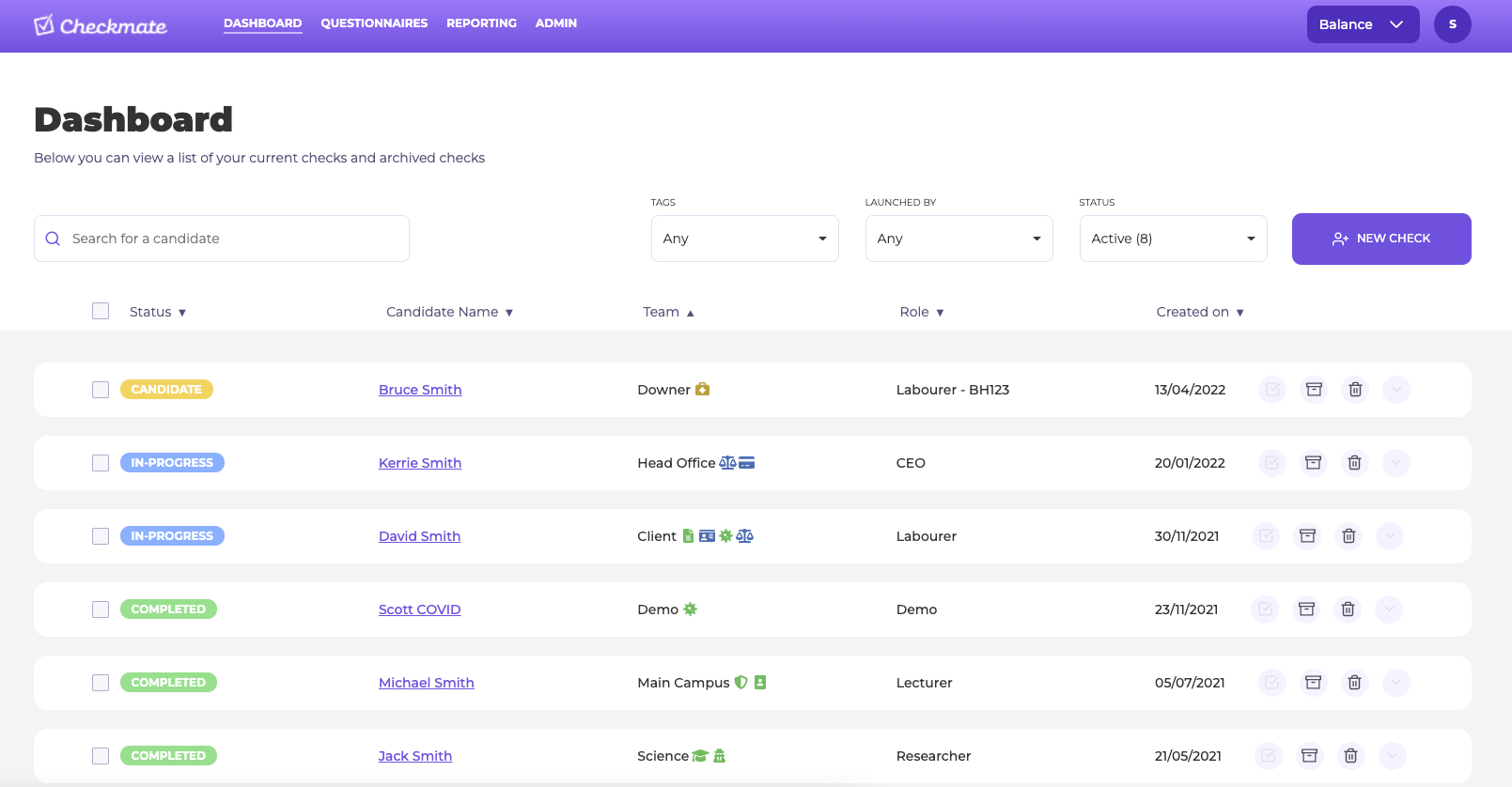
Task: Archive Kerrie Smith's check
Action: click(1313, 463)
